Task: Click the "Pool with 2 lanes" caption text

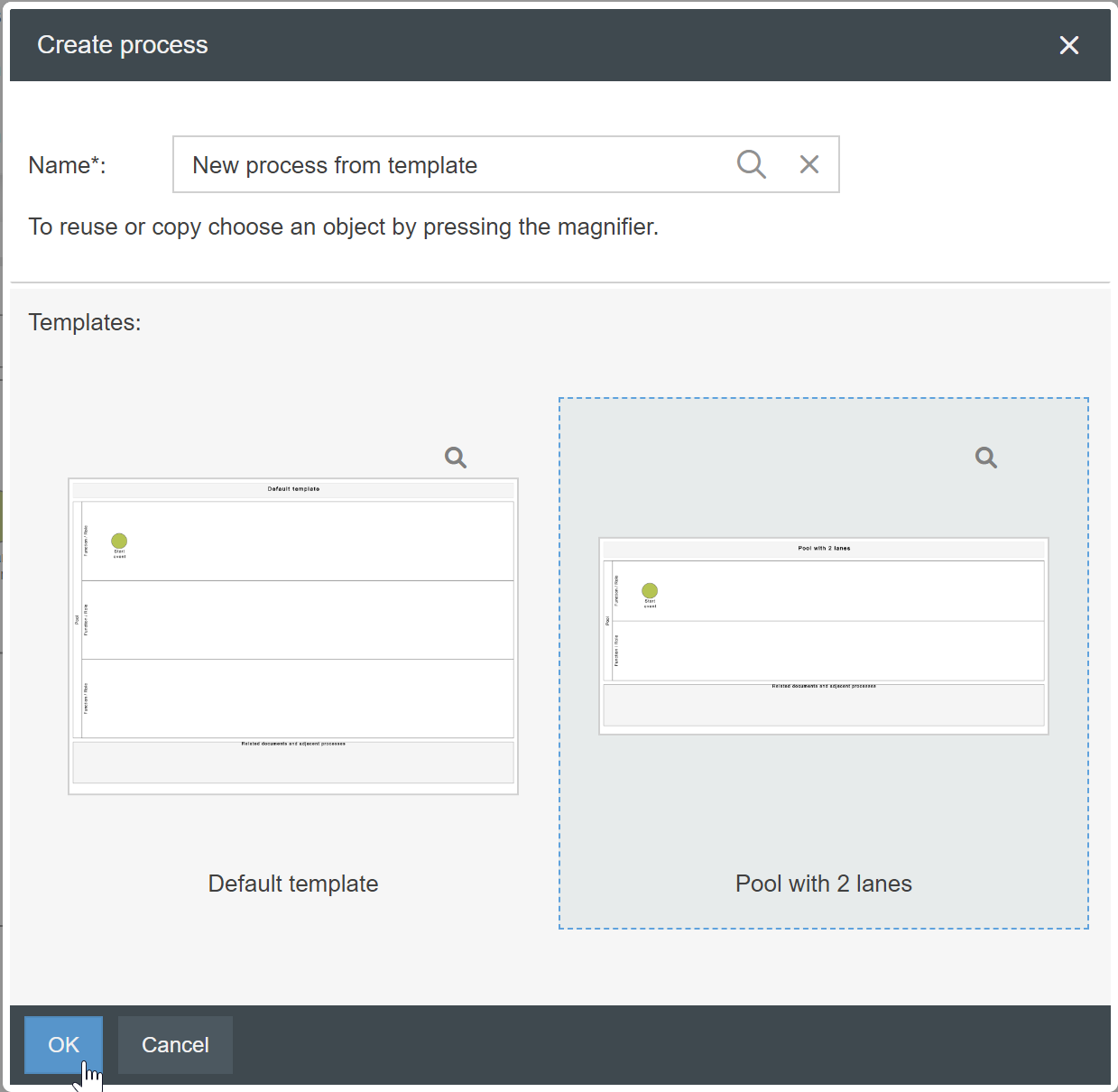Action: point(823,884)
